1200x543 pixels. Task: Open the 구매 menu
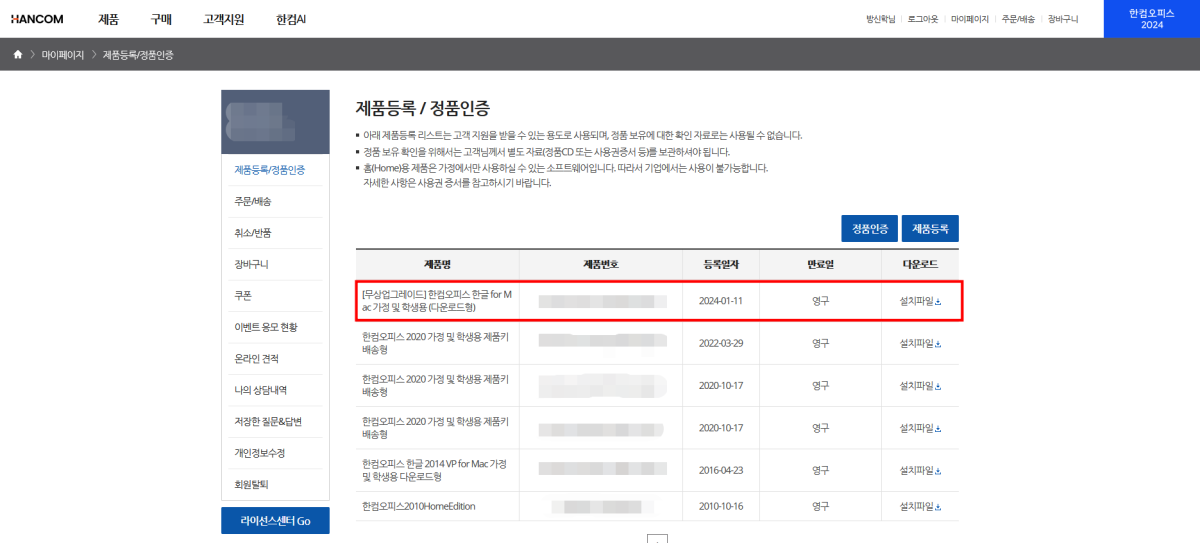click(161, 19)
